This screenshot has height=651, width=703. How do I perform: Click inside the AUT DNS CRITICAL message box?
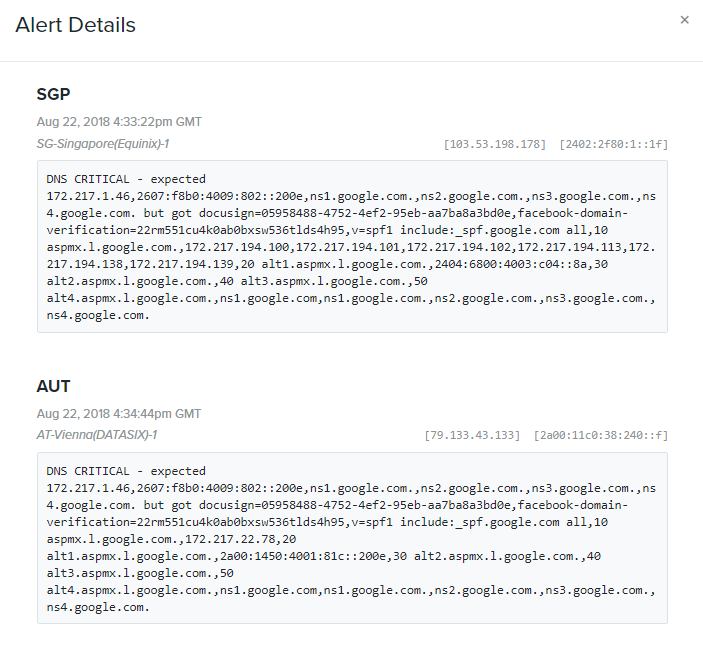352,538
